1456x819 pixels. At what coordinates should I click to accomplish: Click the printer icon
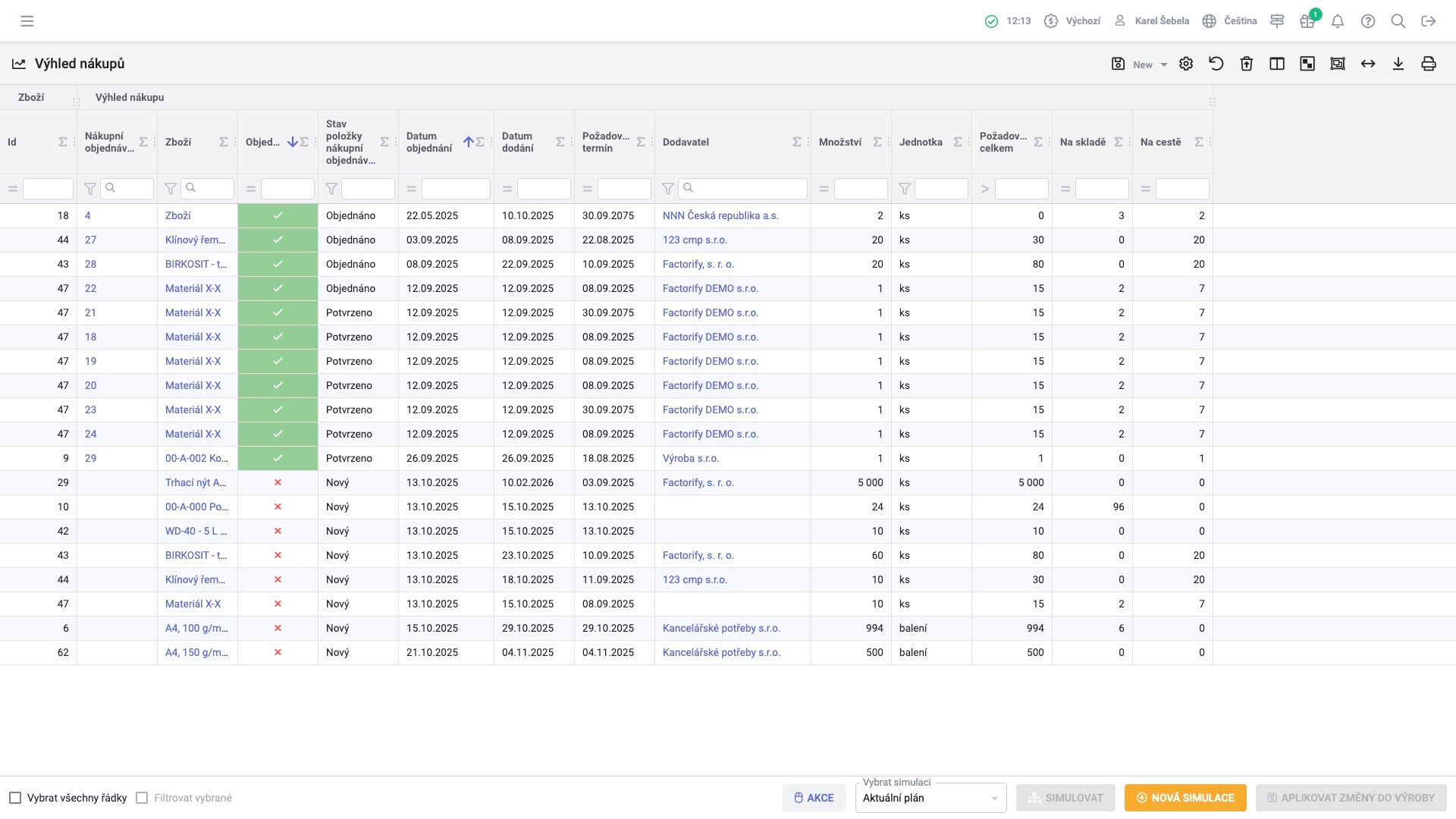pos(1429,64)
